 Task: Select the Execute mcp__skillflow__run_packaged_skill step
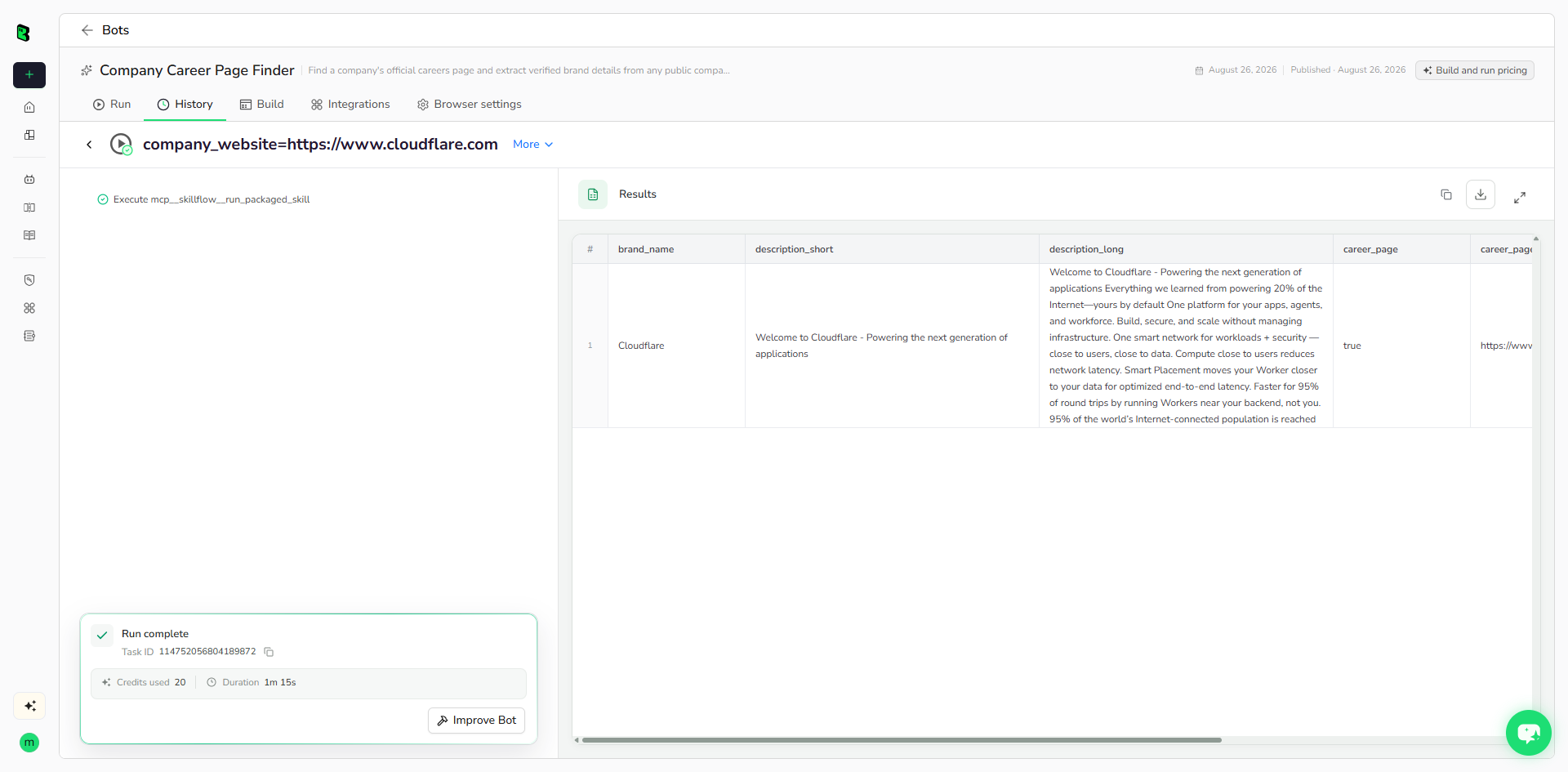coord(203,199)
